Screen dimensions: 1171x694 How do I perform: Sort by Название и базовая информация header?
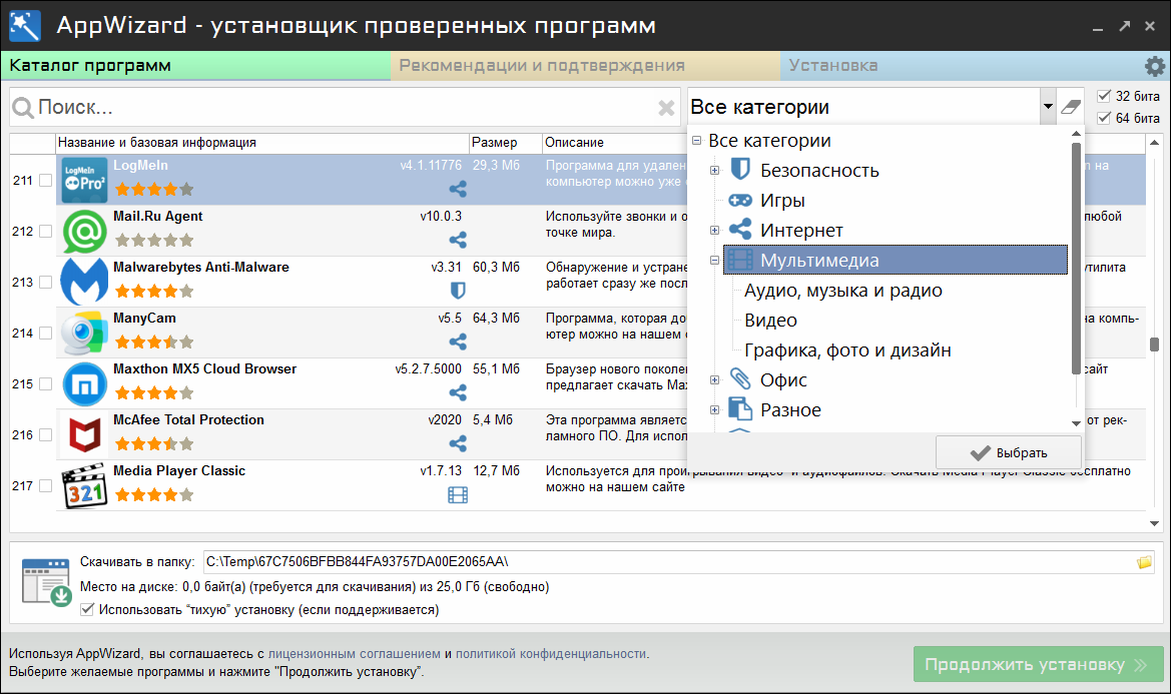tap(263, 142)
